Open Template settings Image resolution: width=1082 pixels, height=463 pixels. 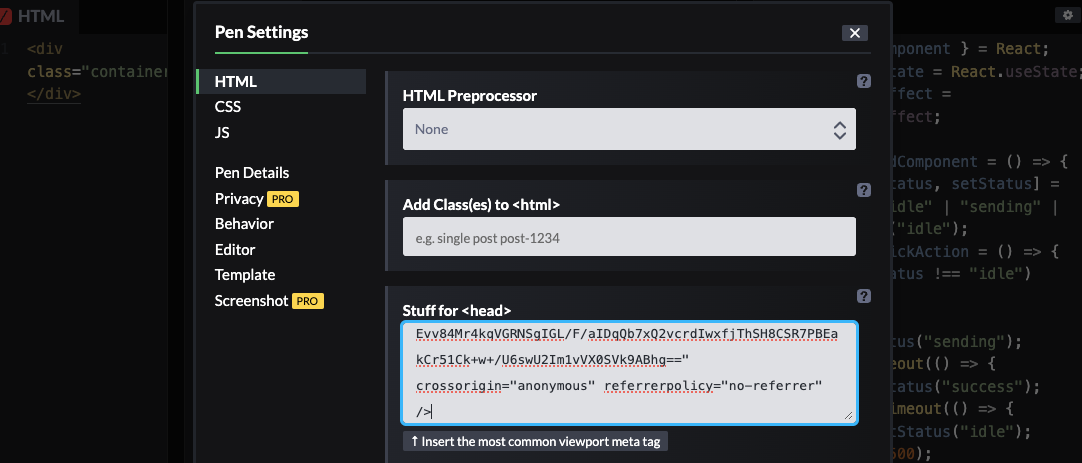click(245, 275)
